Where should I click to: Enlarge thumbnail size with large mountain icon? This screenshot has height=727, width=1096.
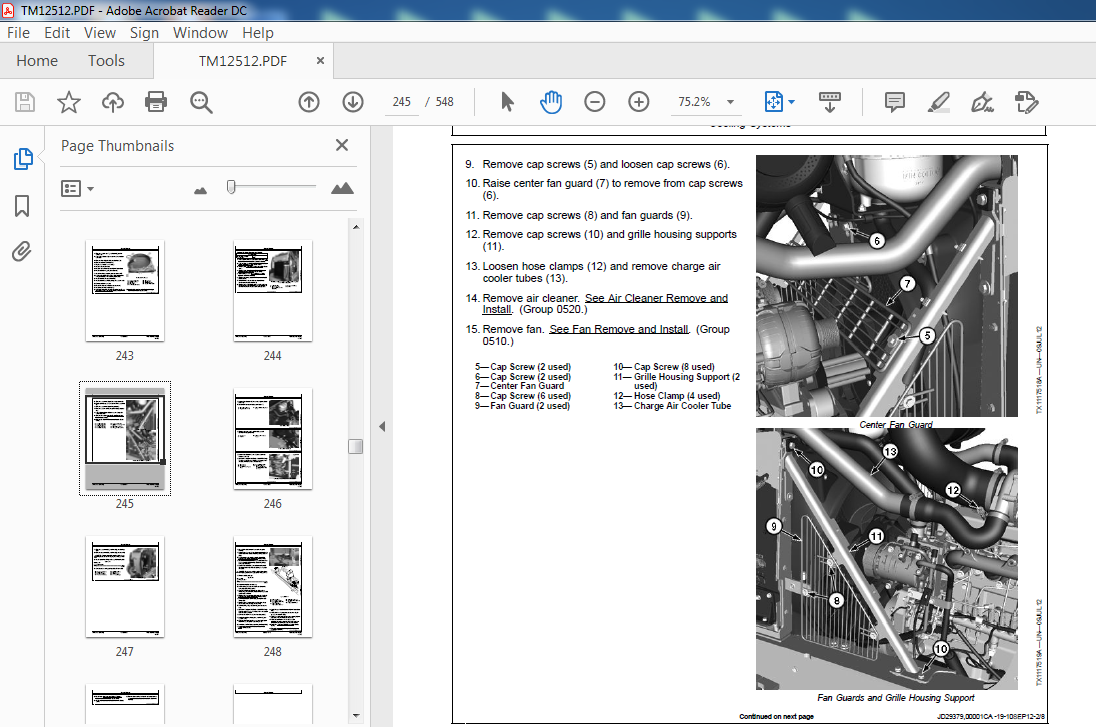tap(342, 188)
